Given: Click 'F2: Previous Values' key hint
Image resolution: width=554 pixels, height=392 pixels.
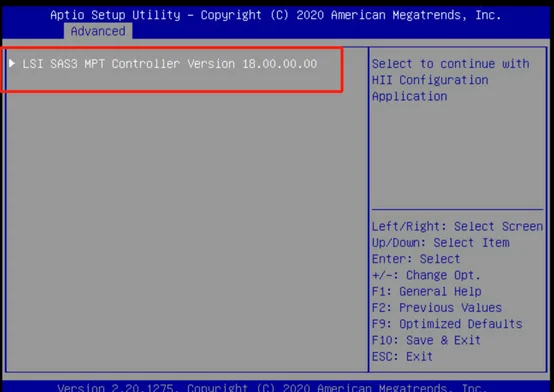Looking at the screenshot, I should tap(437, 308).
